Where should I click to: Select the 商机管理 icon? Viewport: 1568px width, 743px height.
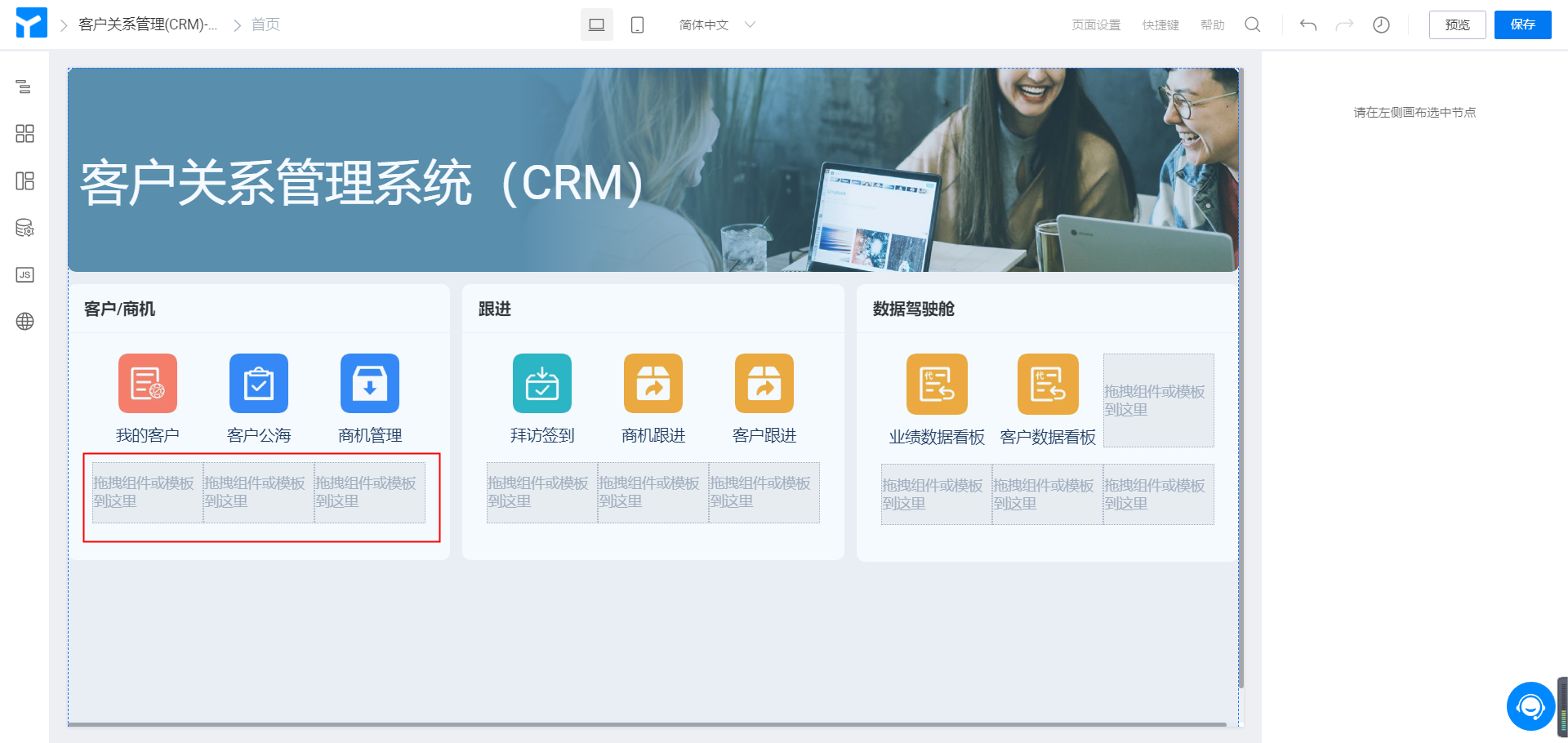tap(370, 383)
